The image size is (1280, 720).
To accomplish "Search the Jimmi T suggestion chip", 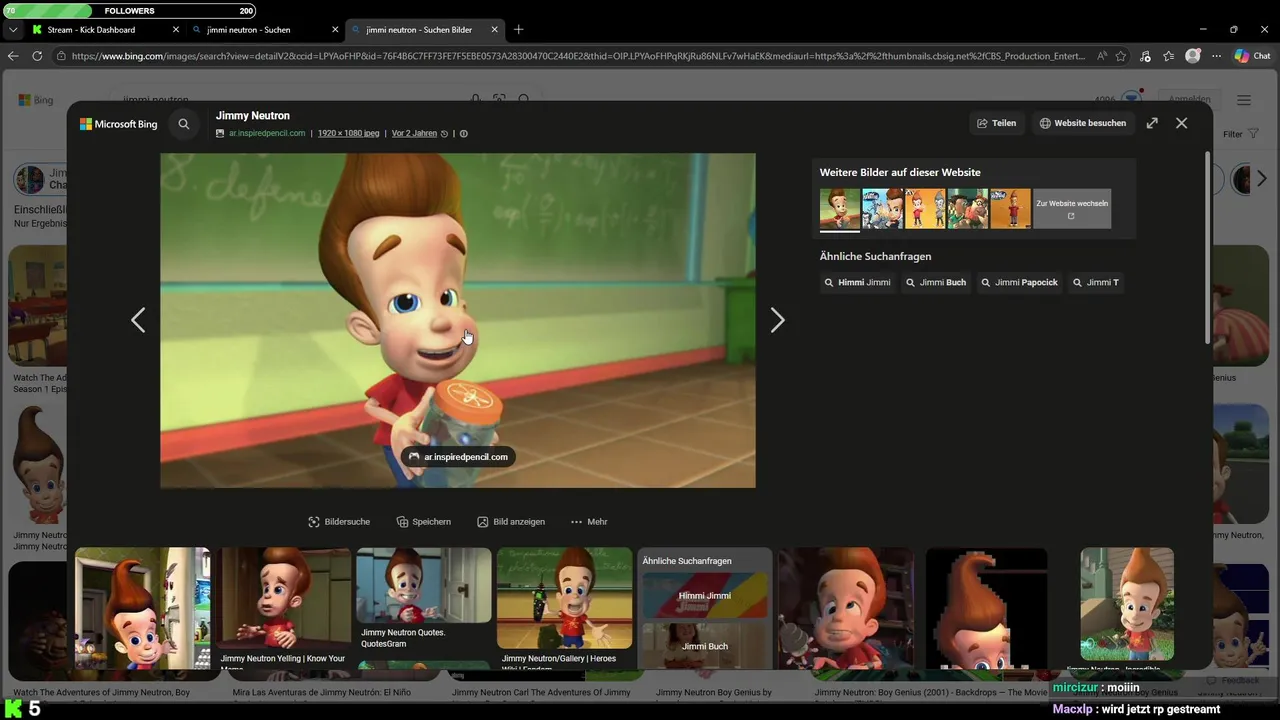I will pos(1096,282).
